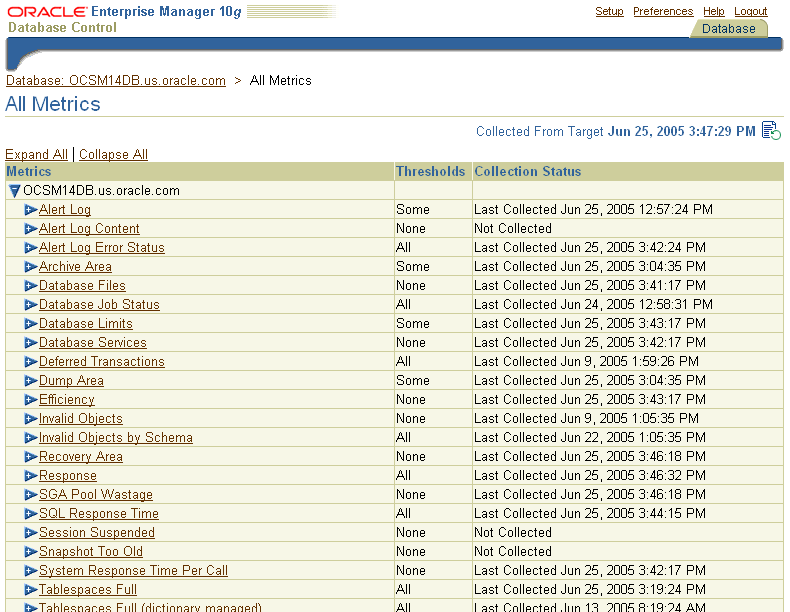The image size is (790, 612).
Task: Open the Invalid Objects by Schema link
Action: (x=116, y=438)
